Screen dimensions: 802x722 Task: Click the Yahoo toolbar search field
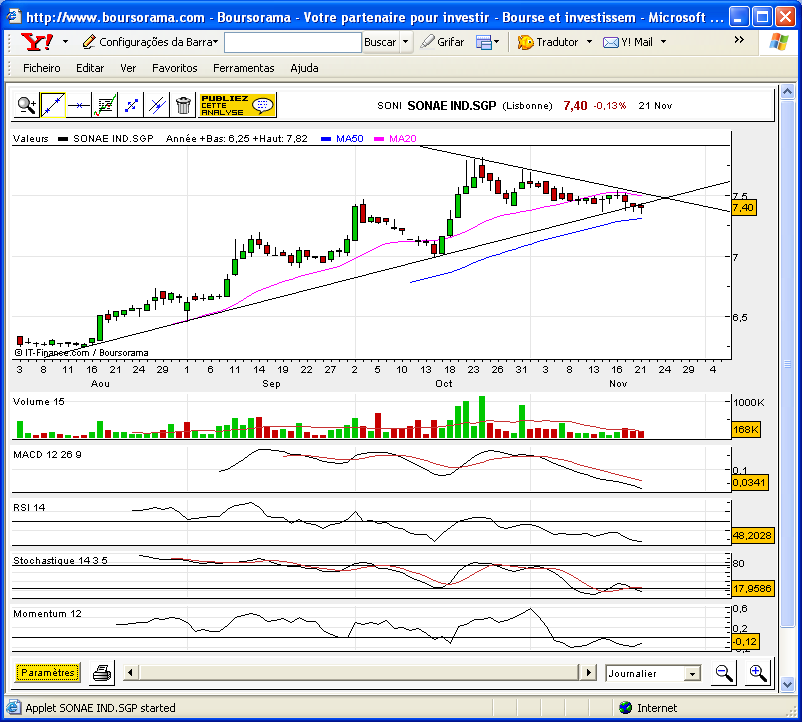tap(293, 42)
